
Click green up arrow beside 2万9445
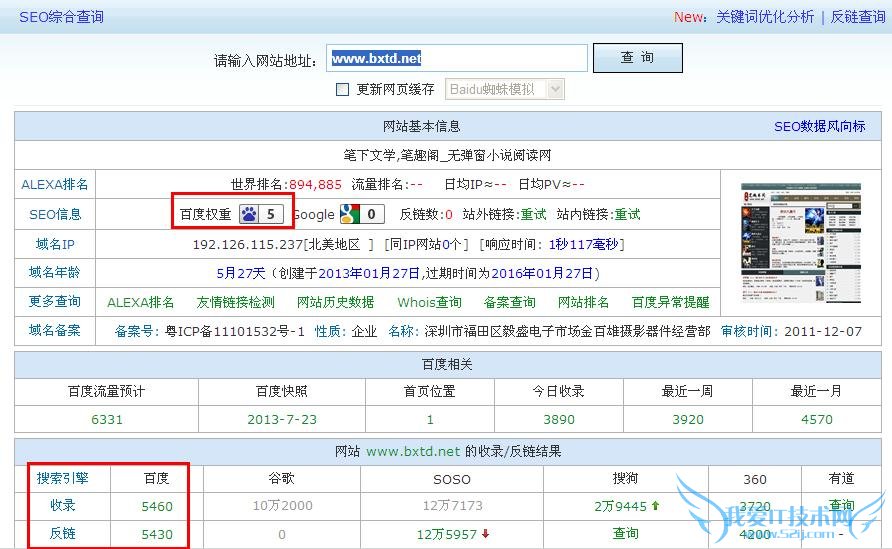(655, 505)
